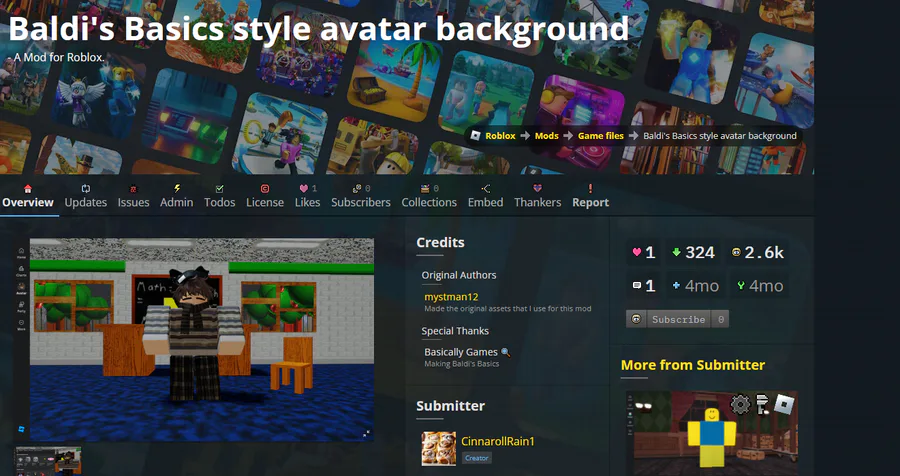Viewport: 900px width, 476px height.
Task: Click the blue plus added-date stat
Action: 695,285
